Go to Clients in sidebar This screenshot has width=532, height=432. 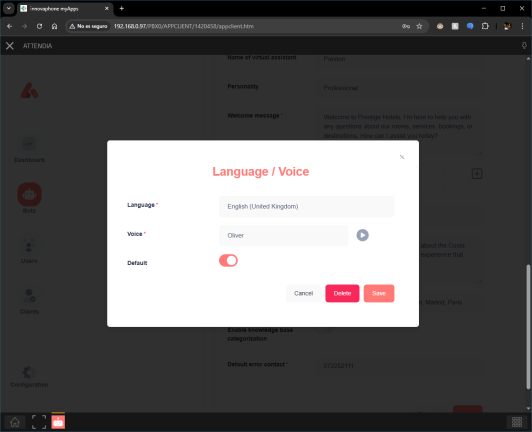[29, 301]
